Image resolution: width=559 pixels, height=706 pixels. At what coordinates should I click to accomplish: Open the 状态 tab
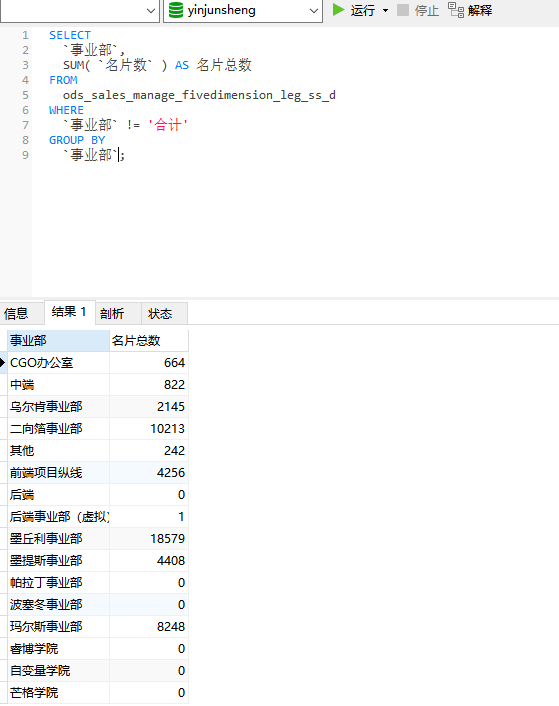(160, 313)
